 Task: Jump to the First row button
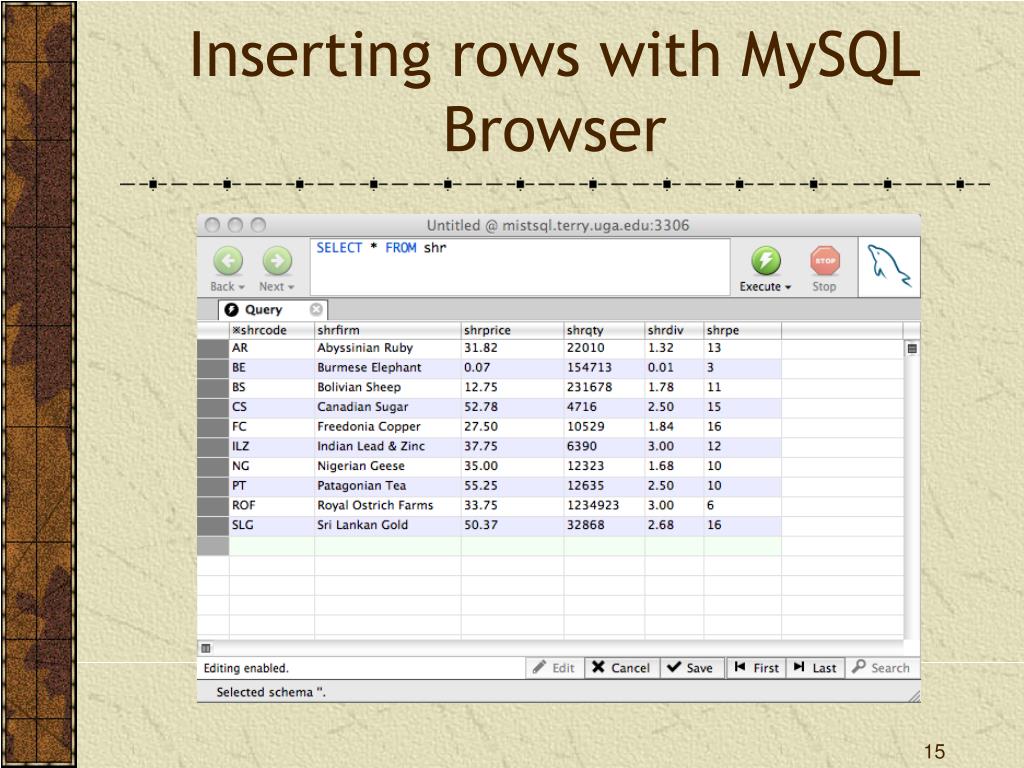[x=757, y=668]
